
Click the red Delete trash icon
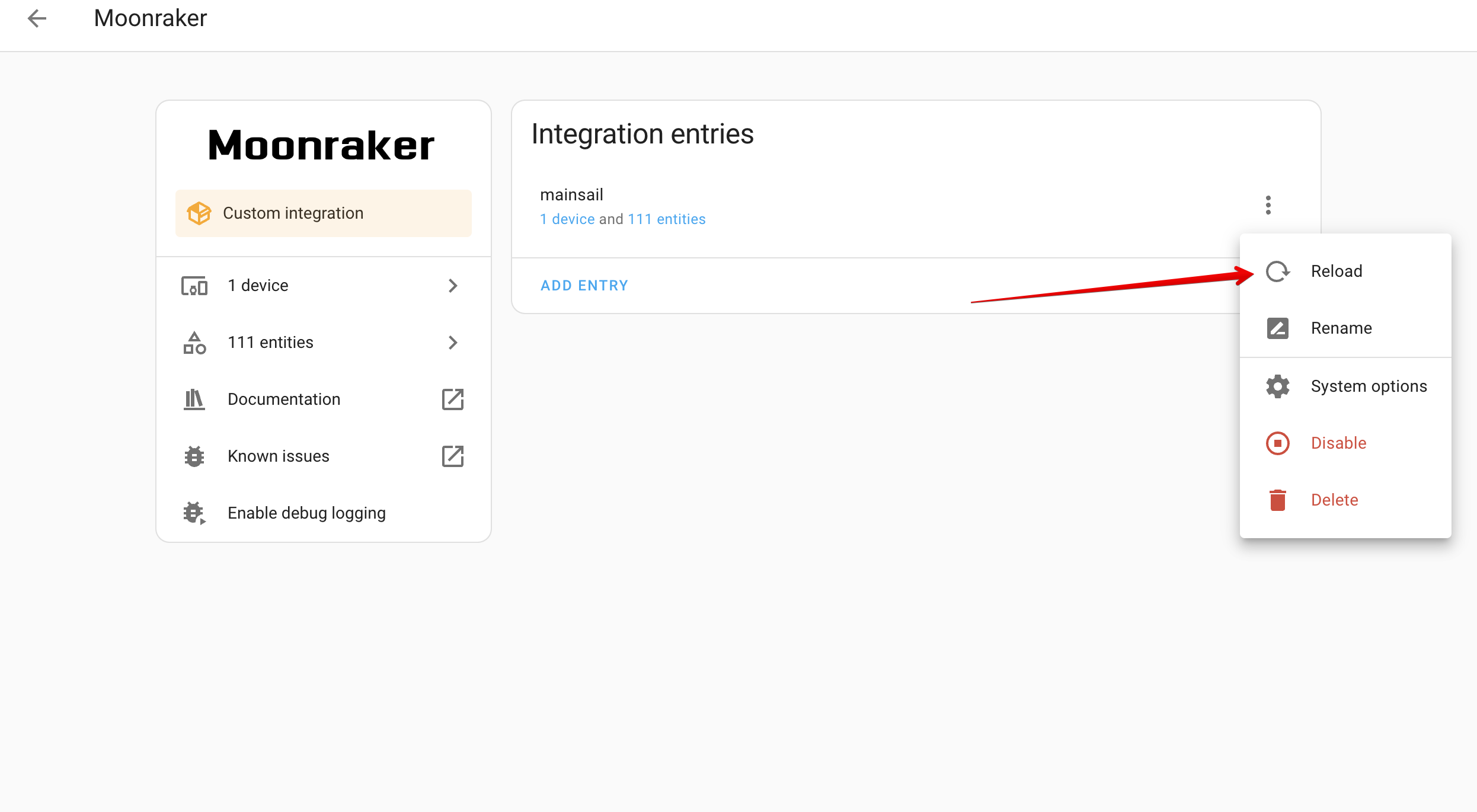[x=1277, y=500]
